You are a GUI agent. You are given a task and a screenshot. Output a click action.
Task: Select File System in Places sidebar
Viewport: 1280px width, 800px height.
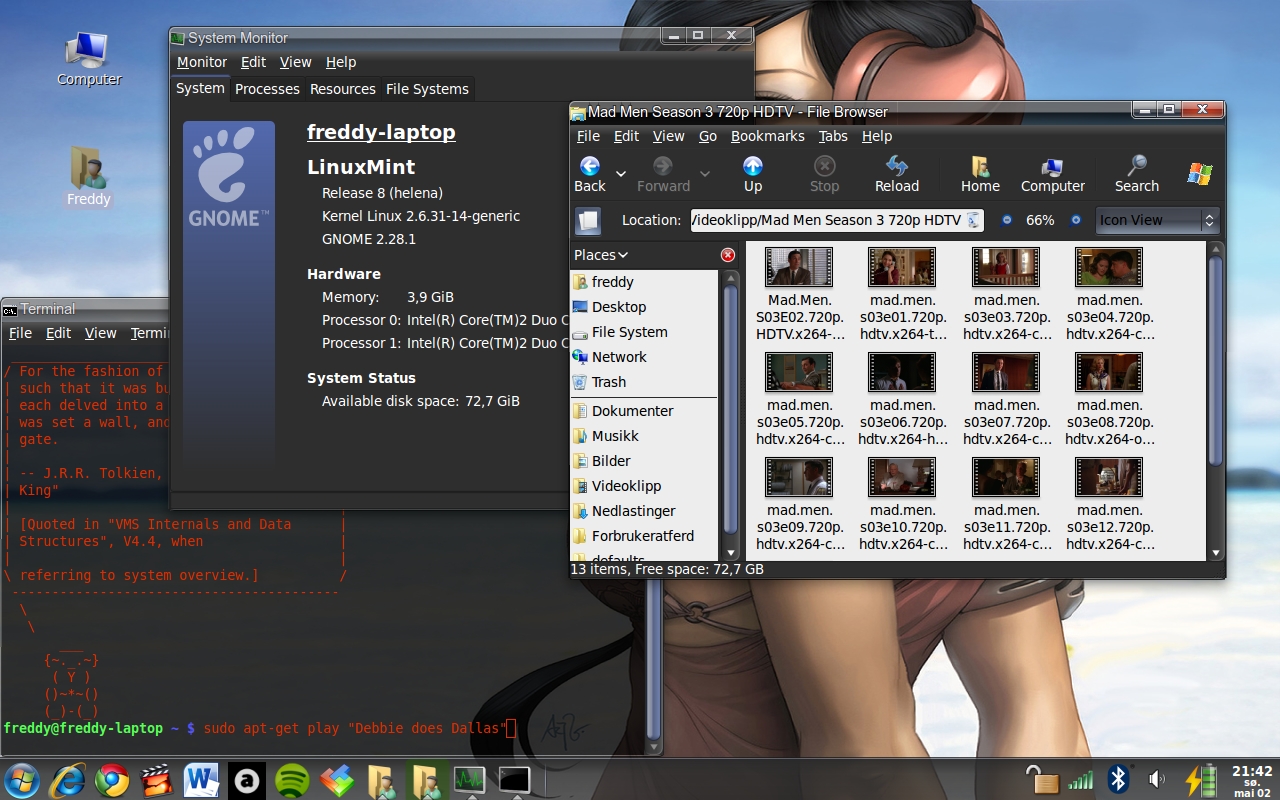click(644, 332)
